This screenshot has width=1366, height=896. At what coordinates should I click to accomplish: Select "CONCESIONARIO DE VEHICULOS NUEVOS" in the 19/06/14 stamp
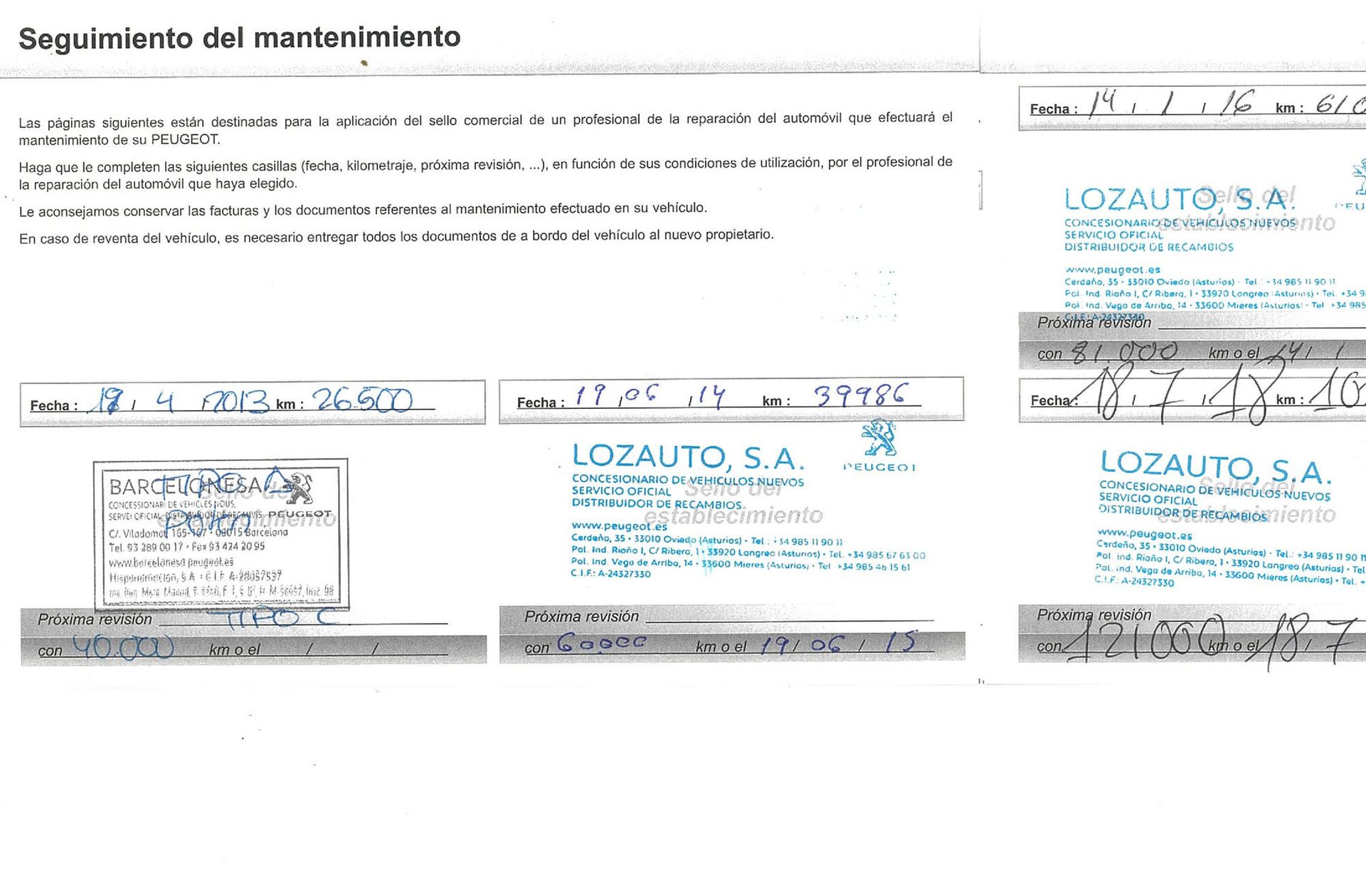click(x=688, y=481)
